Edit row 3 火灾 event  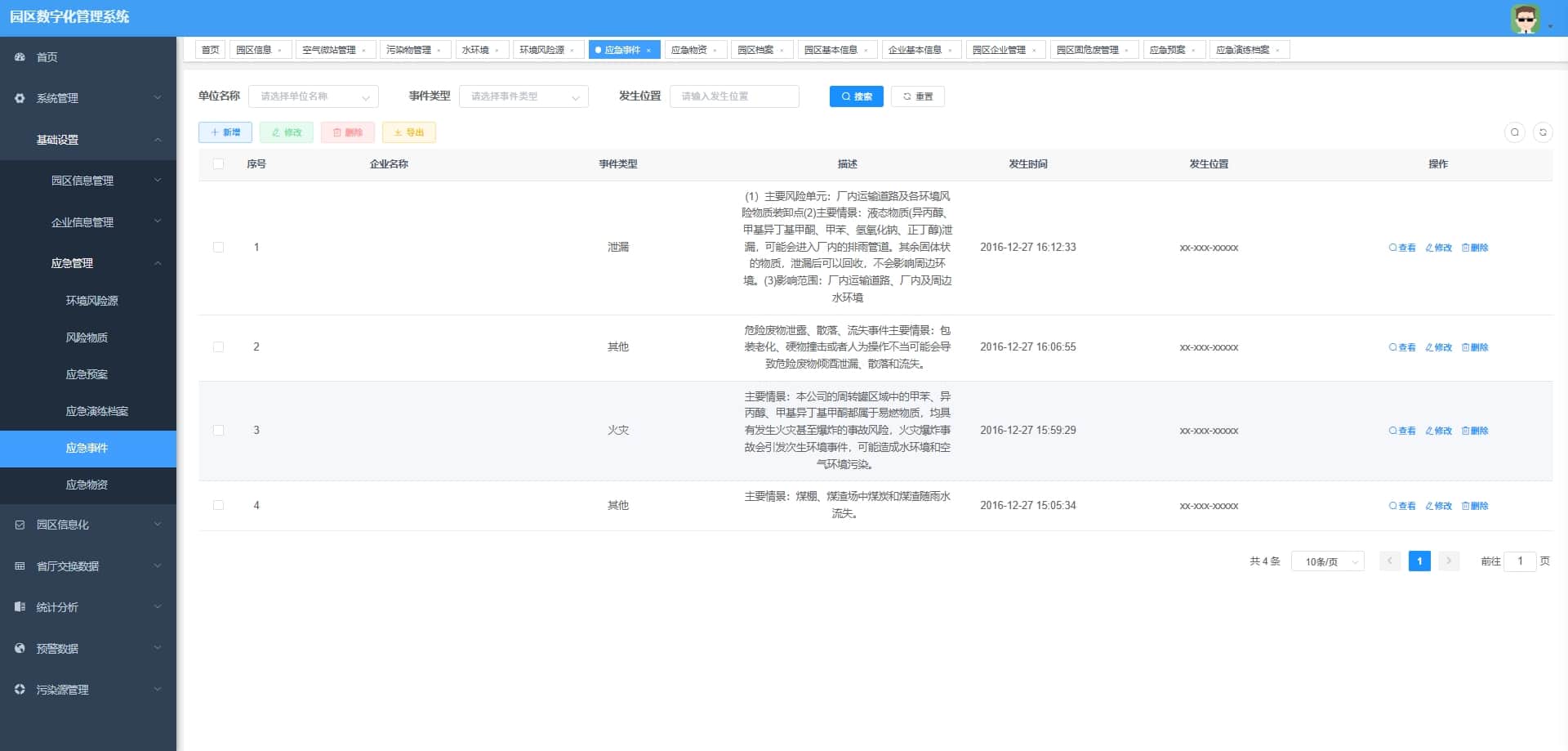point(1439,431)
